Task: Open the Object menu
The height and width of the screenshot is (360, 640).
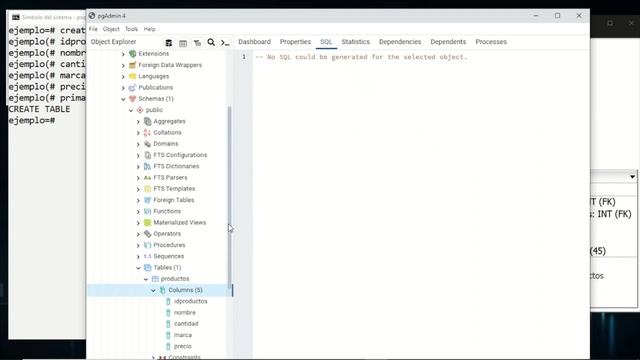Action: click(x=111, y=29)
